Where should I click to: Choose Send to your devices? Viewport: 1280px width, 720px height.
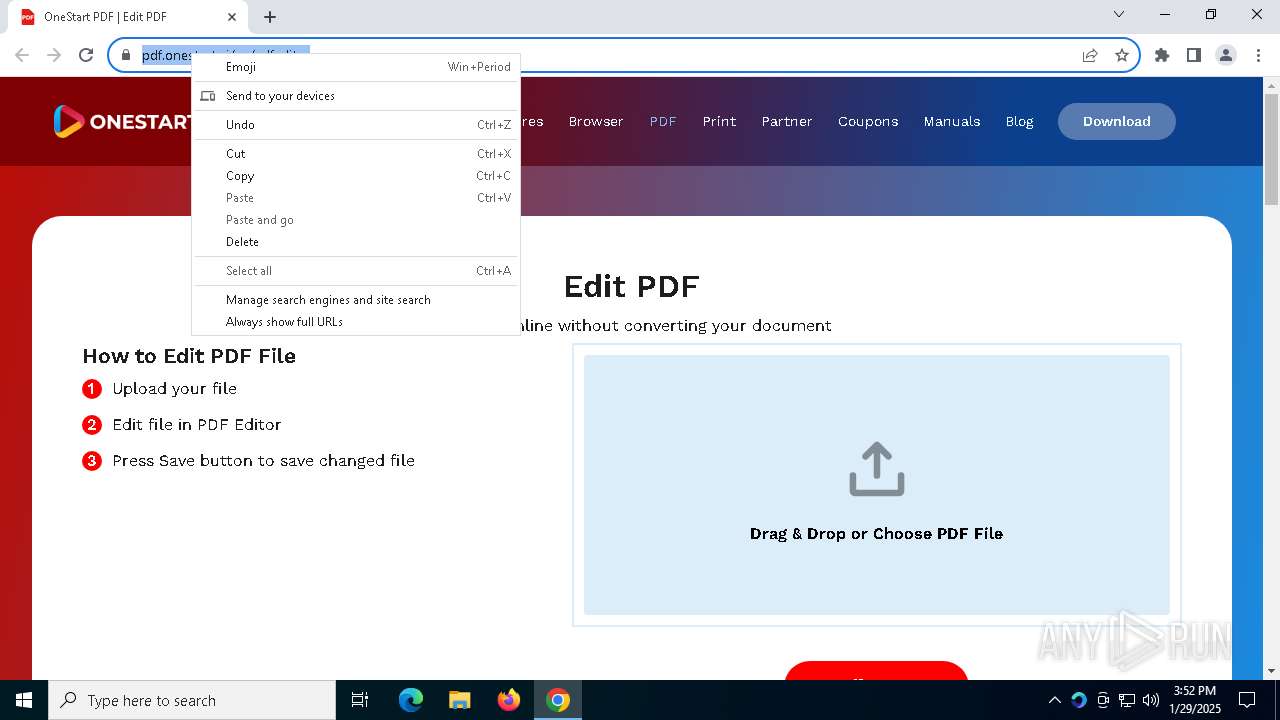coord(356,96)
